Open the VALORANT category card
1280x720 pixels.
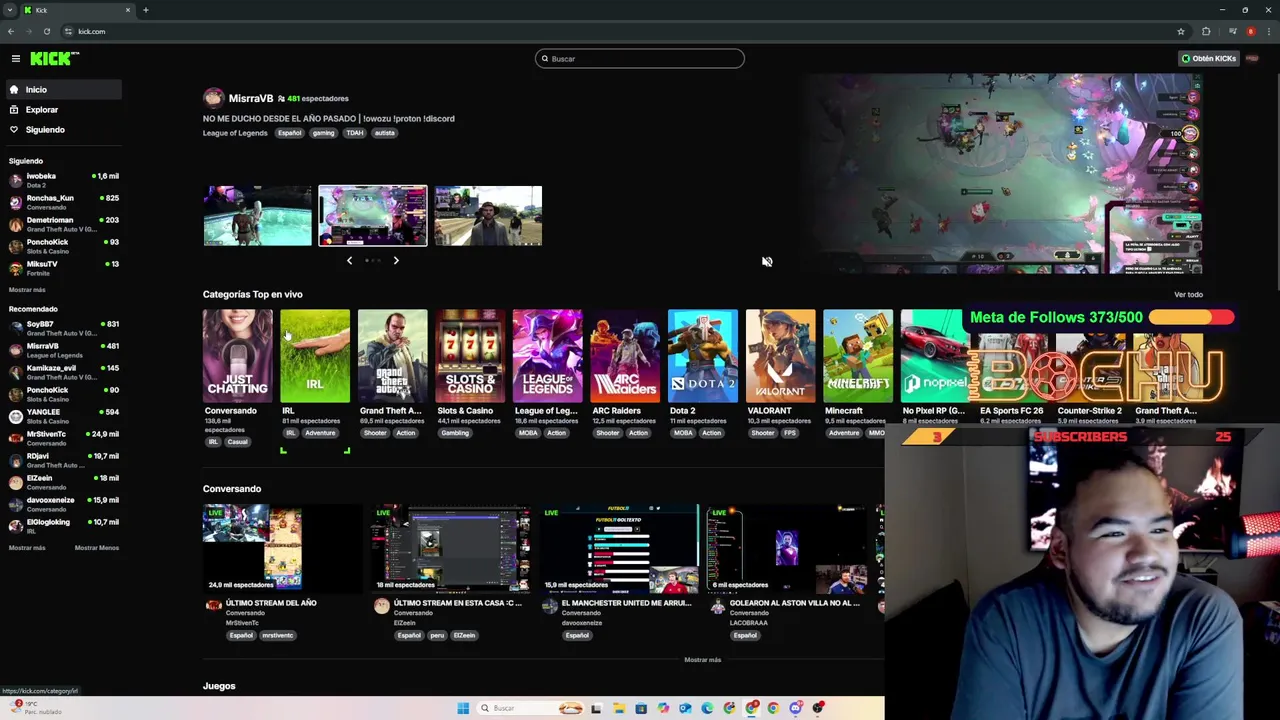pos(780,356)
